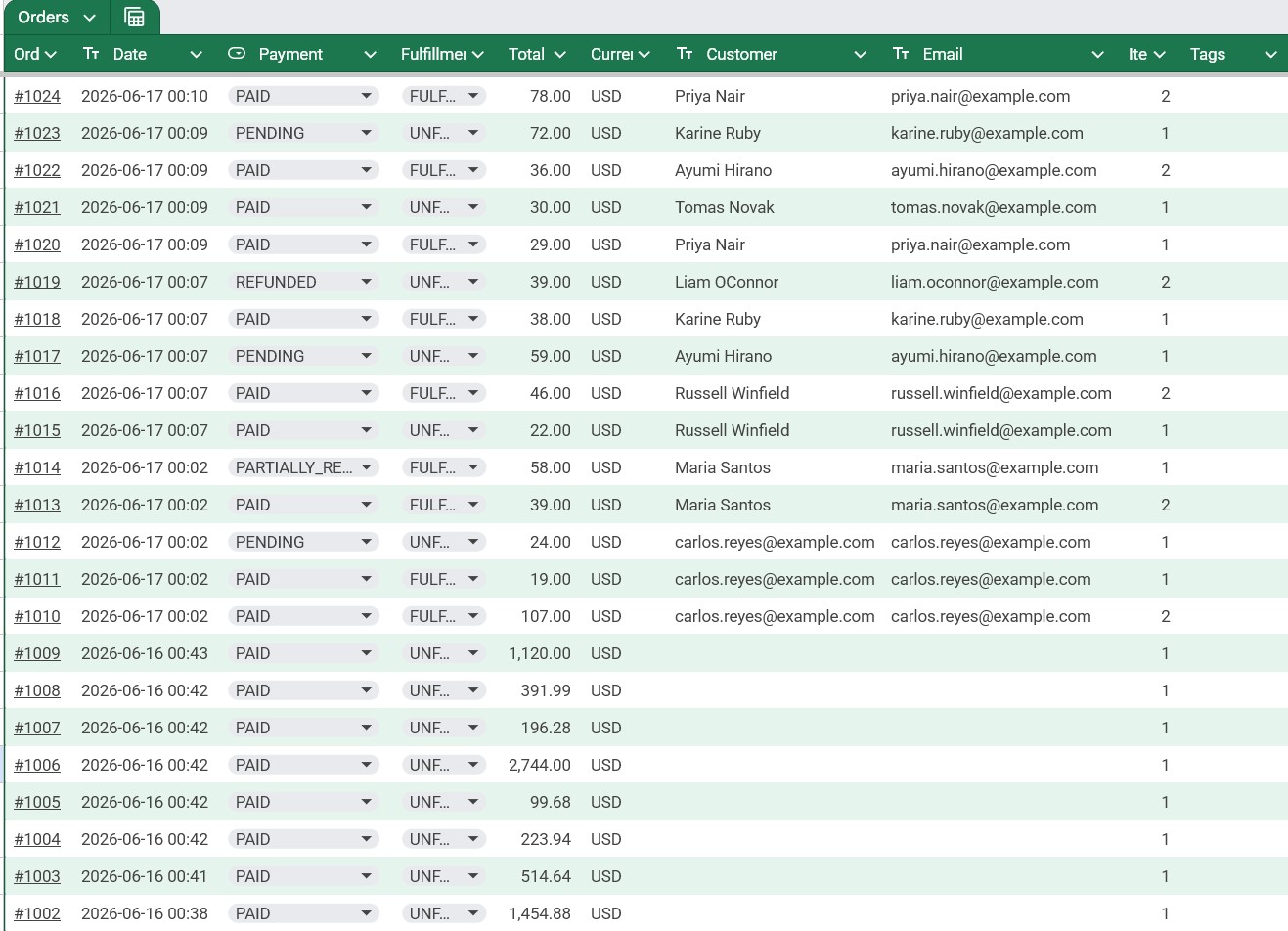This screenshot has width=1288, height=931.
Task: Select the 99.68 total cell
Action: tap(551, 802)
